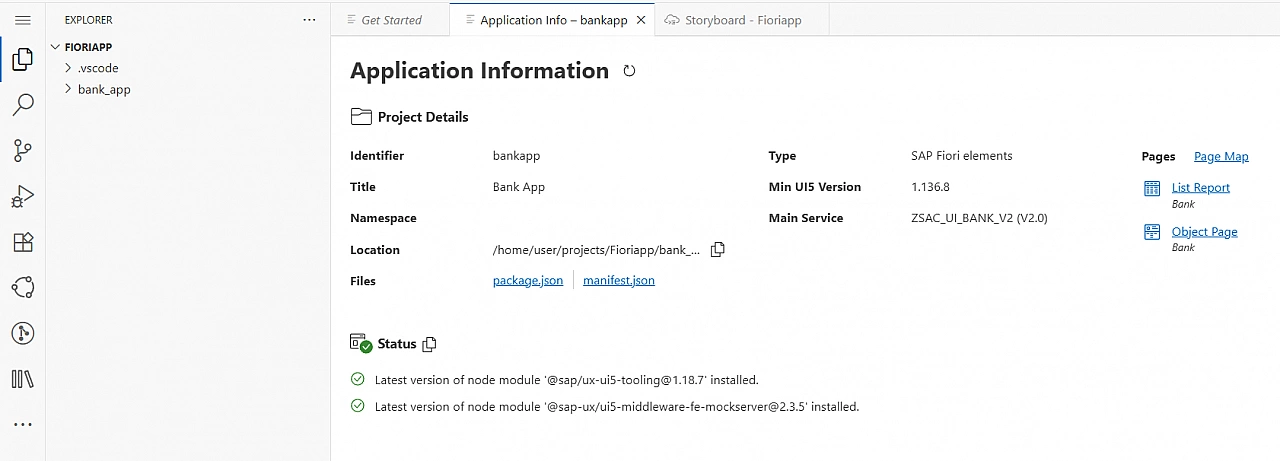Copy the Status details icon
This screenshot has height=461, width=1280.
pos(430,344)
